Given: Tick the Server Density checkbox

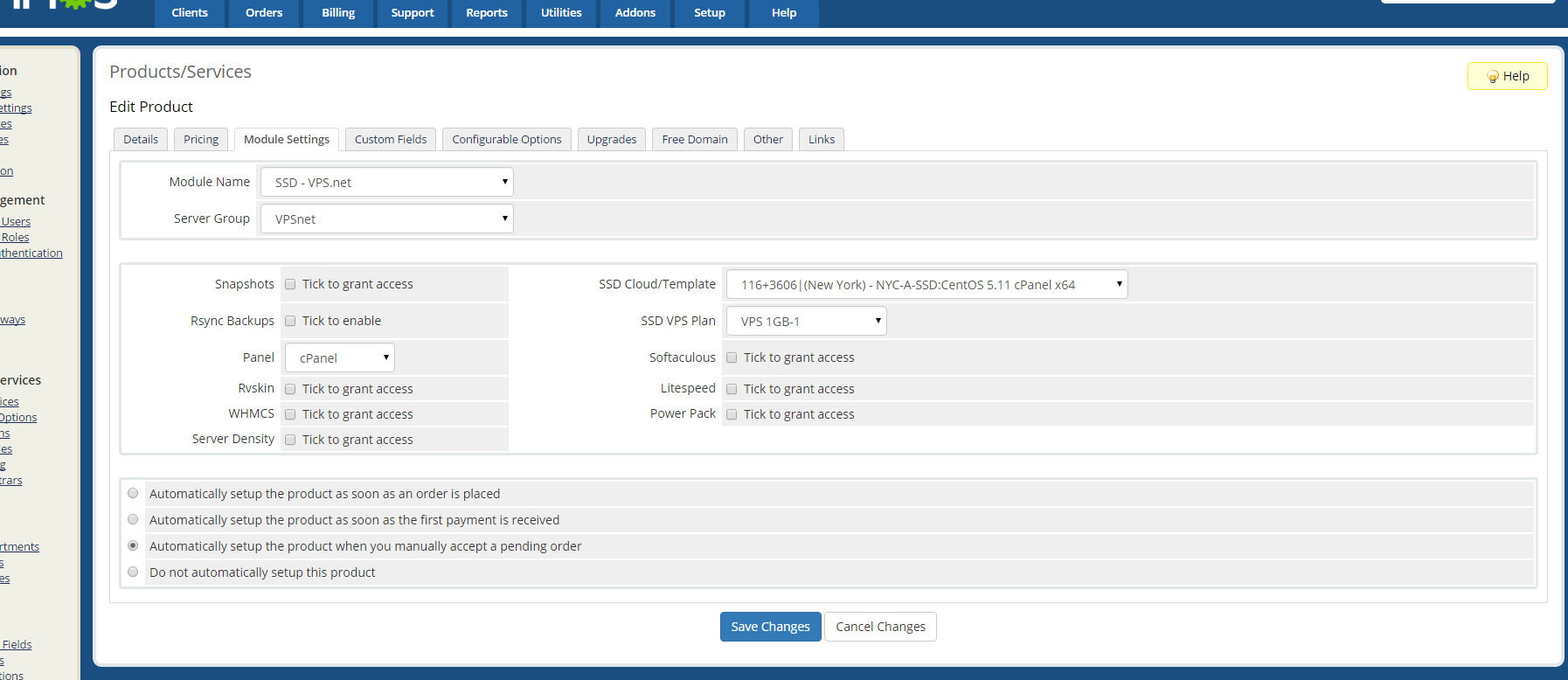Looking at the screenshot, I should [x=290, y=440].
